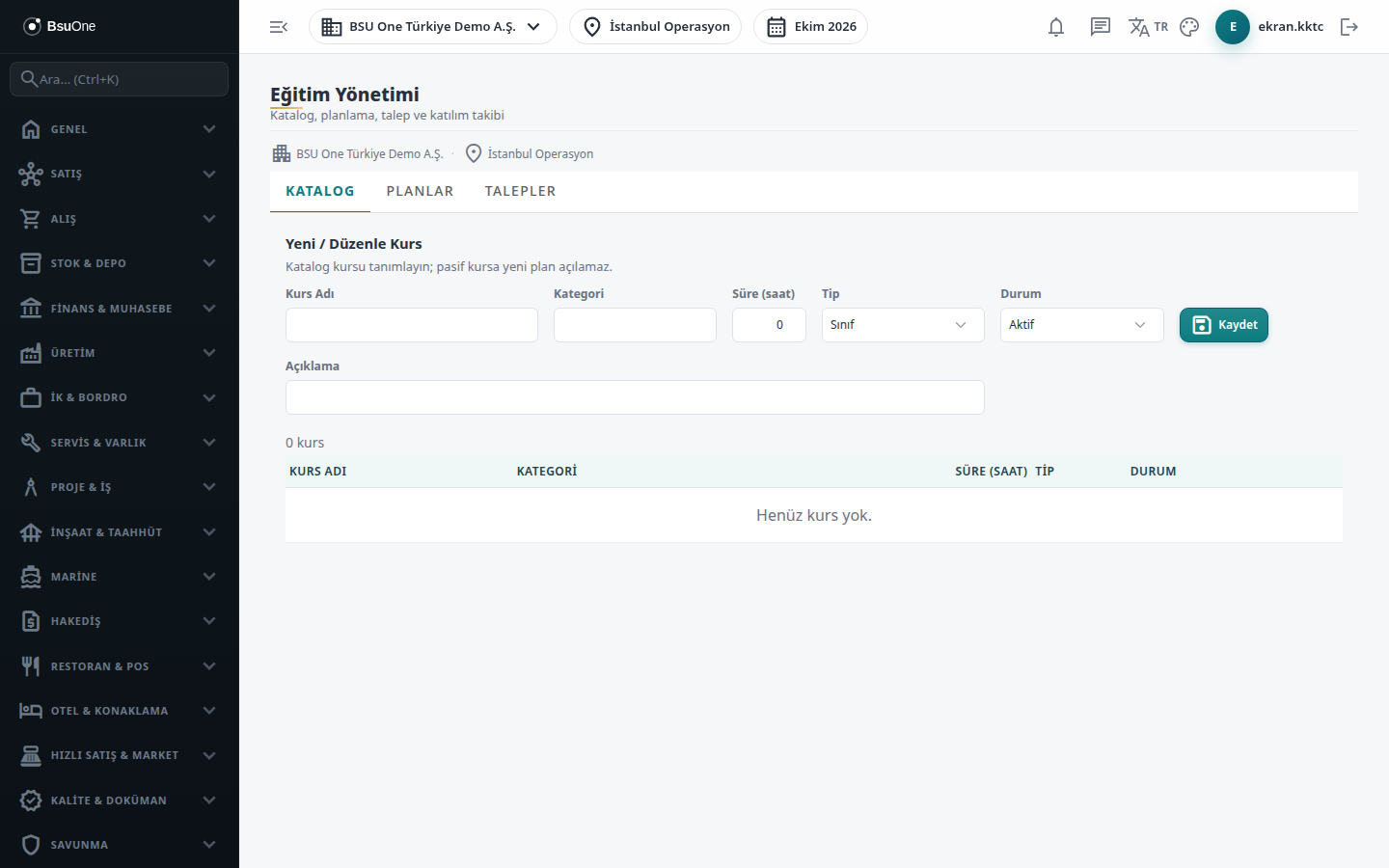Click the BsuOne logo
The width and height of the screenshot is (1389, 868).
coord(60,26)
